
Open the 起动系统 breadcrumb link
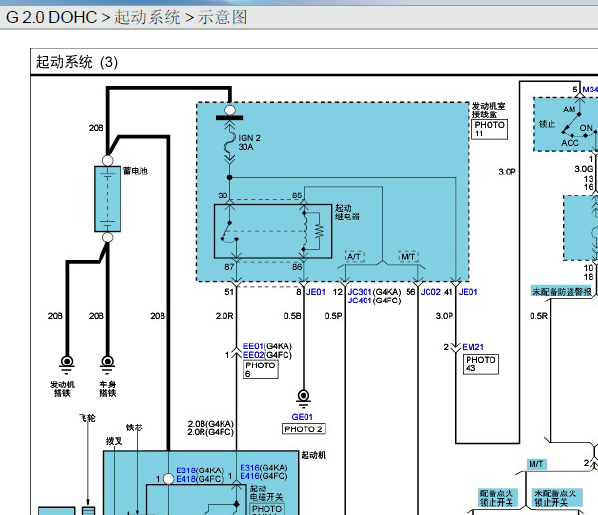(147, 17)
